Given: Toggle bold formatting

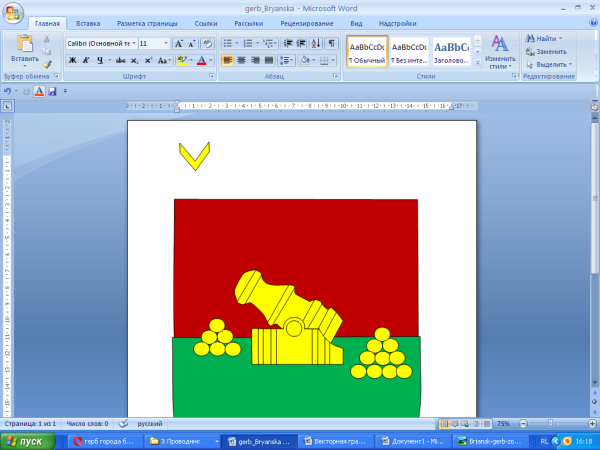Looking at the screenshot, I should pos(73,60).
